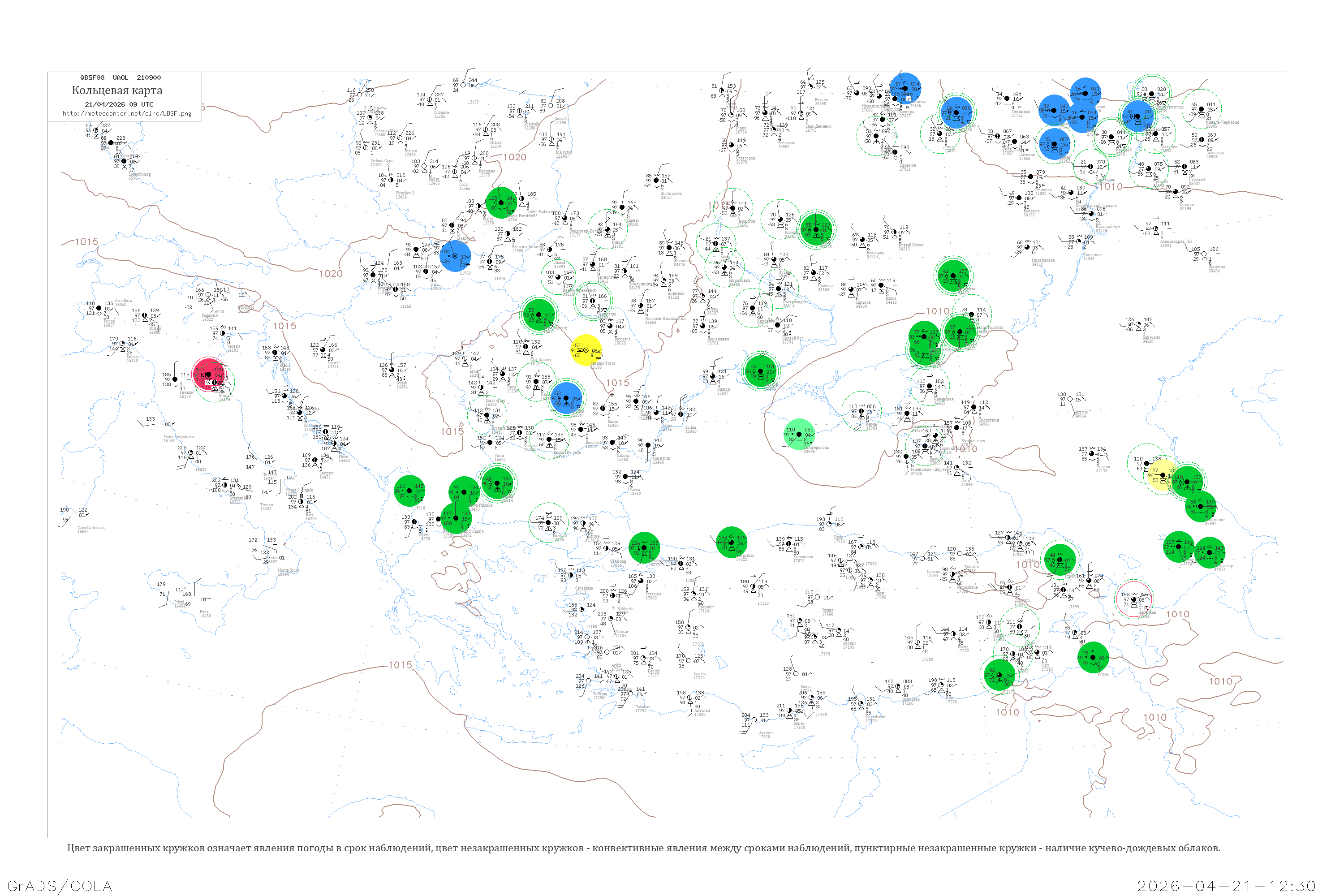Image resolution: width=1344 pixels, height=896 pixels.
Task: Click the 1015 isobar label near Ceahlau Toaca
Action: tap(617, 383)
